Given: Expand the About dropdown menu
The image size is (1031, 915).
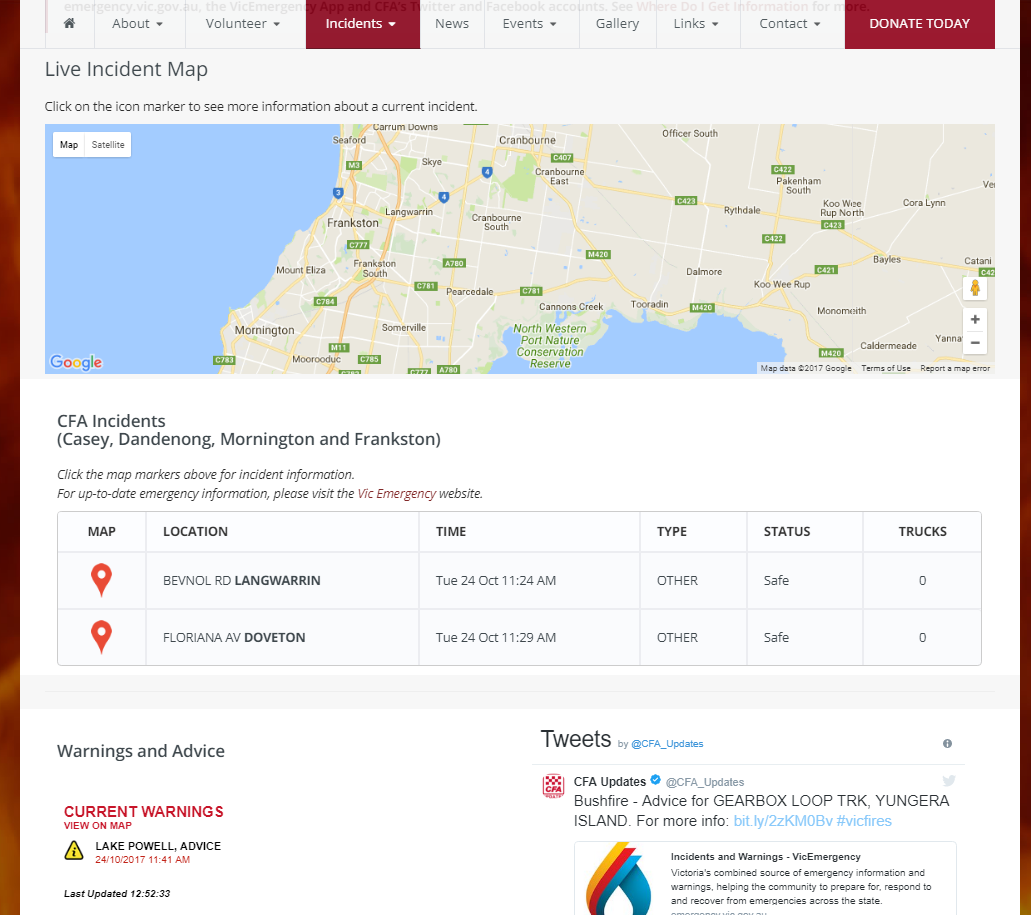Looking at the screenshot, I should pos(137,23).
